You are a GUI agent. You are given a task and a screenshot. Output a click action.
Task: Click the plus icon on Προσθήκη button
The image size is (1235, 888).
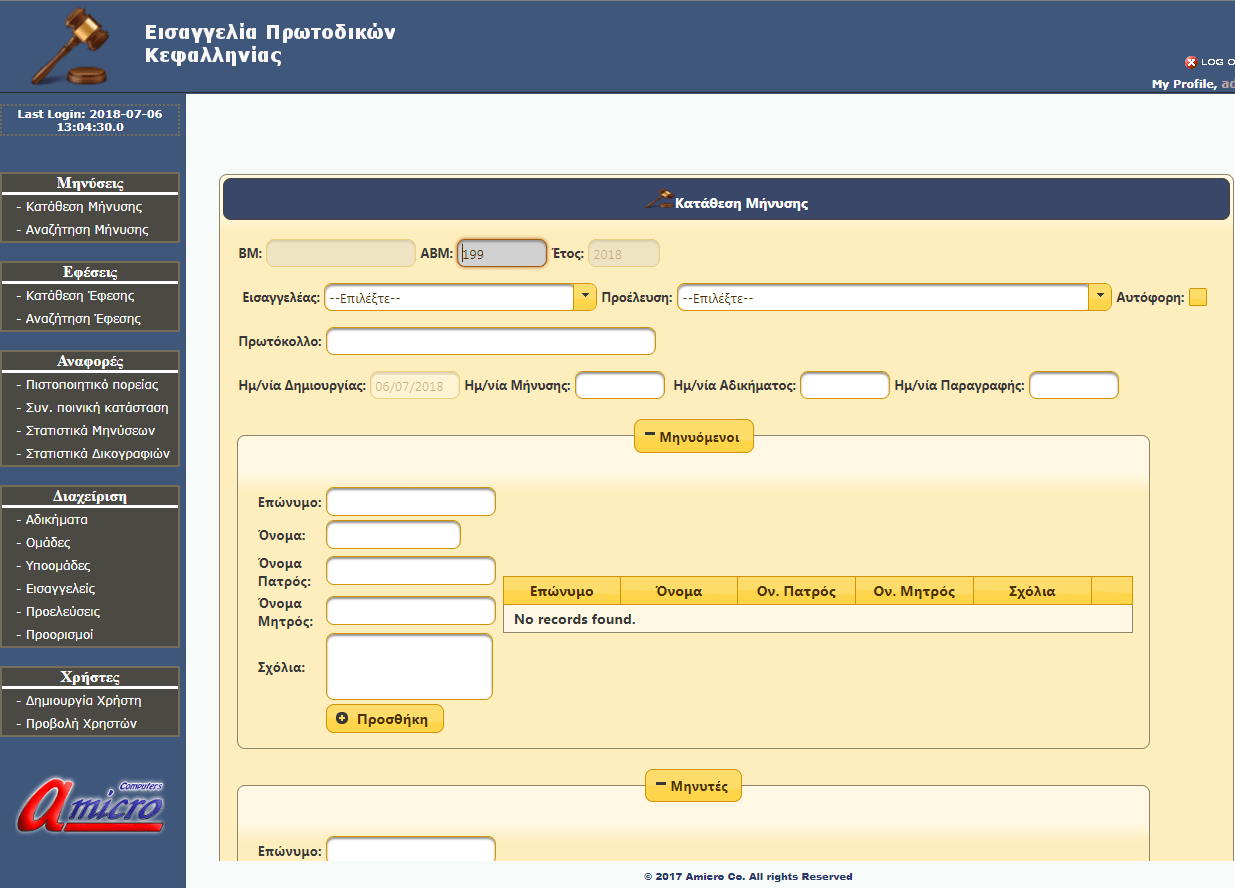(x=342, y=719)
